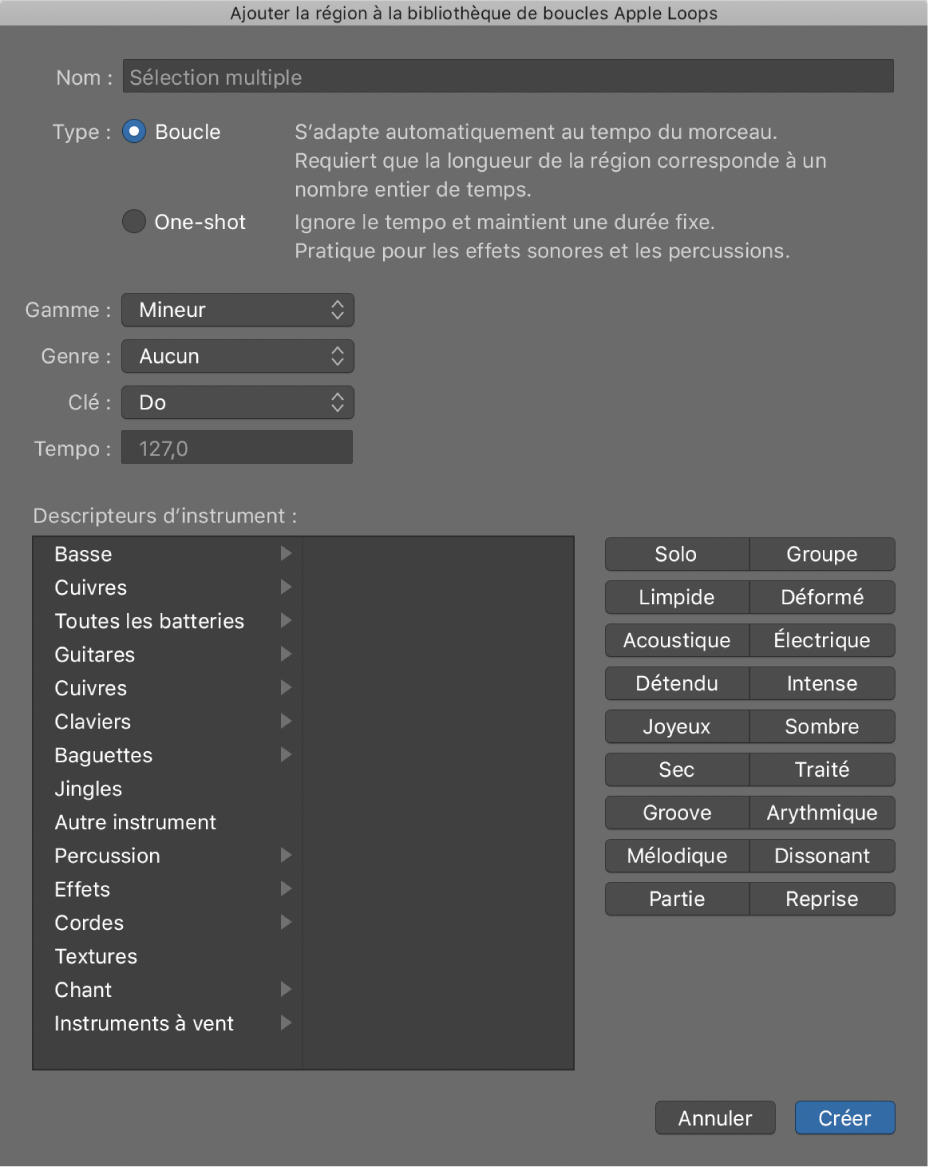928x1168 pixels.
Task: Toggle the Électrique descriptor button
Action: [822, 640]
